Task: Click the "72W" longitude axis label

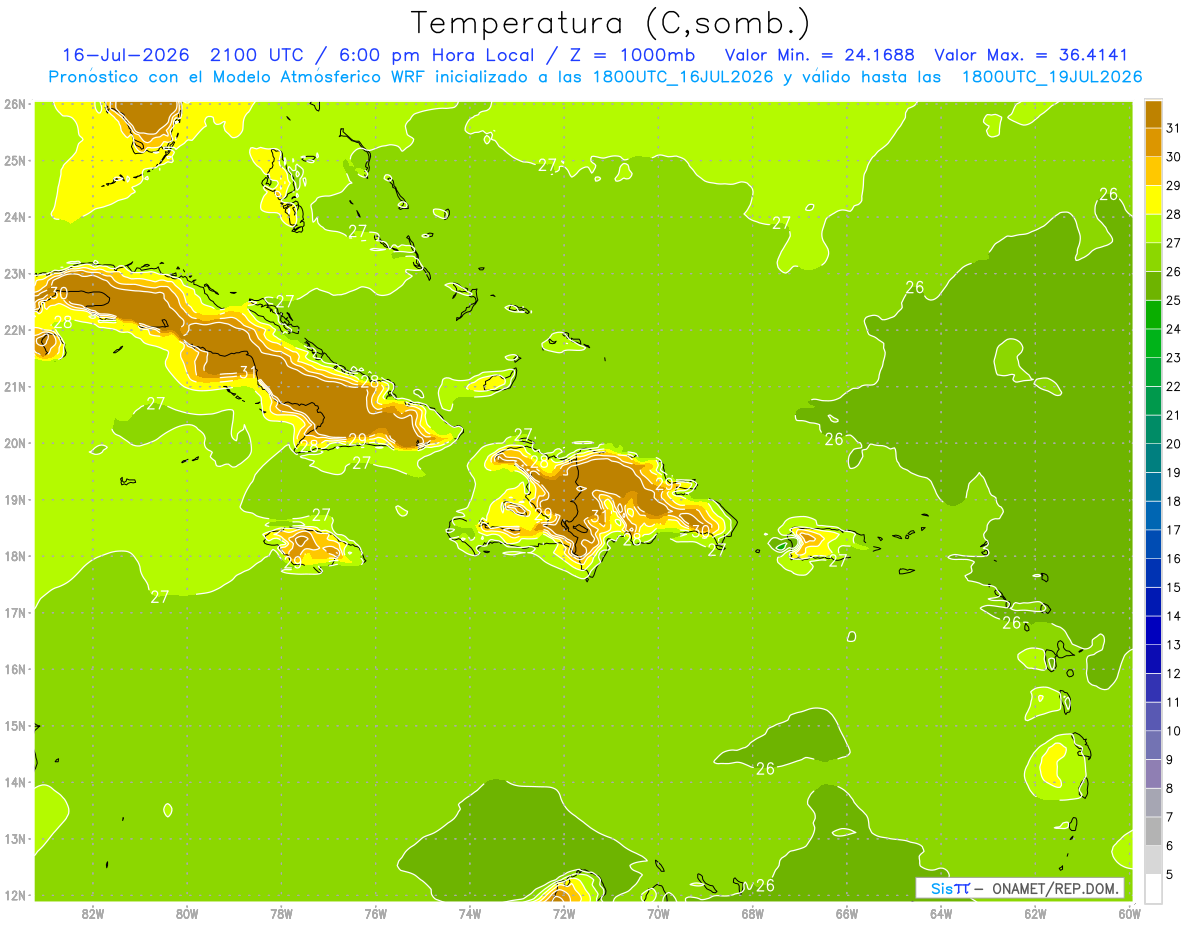Action: (x=564, y=913)
